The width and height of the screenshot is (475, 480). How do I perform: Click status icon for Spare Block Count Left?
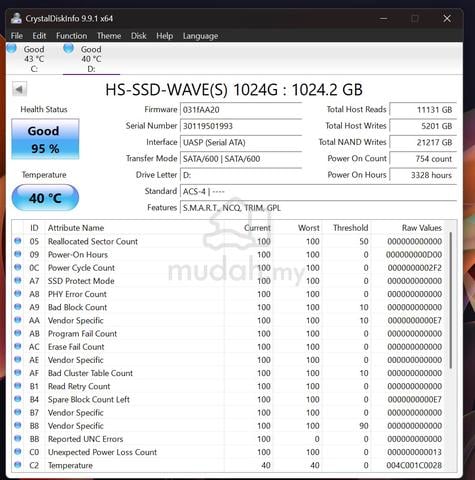coord(18,399)
